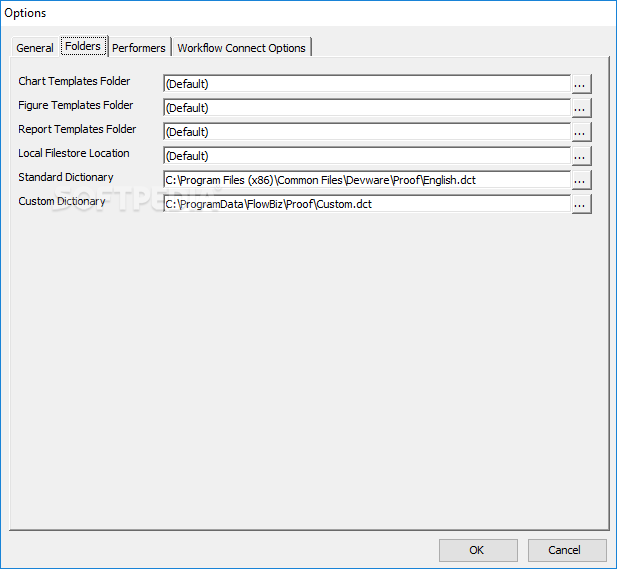Click the Local Filestore Location label
The height and width of the screenshot is (569, 617).
click(x=74, y=153)
